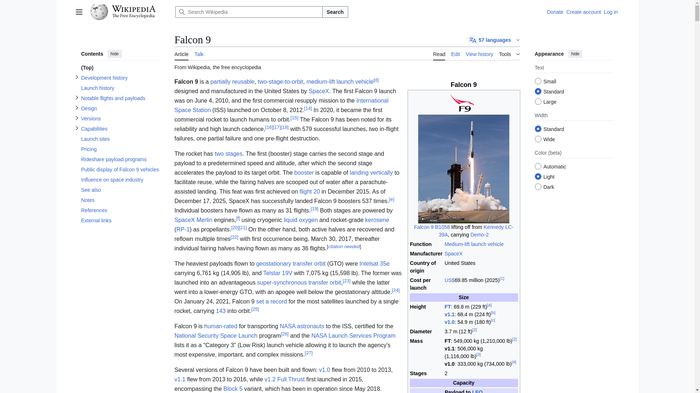Jump to See also in contents
700x393 pixels.
click(91, 190)
